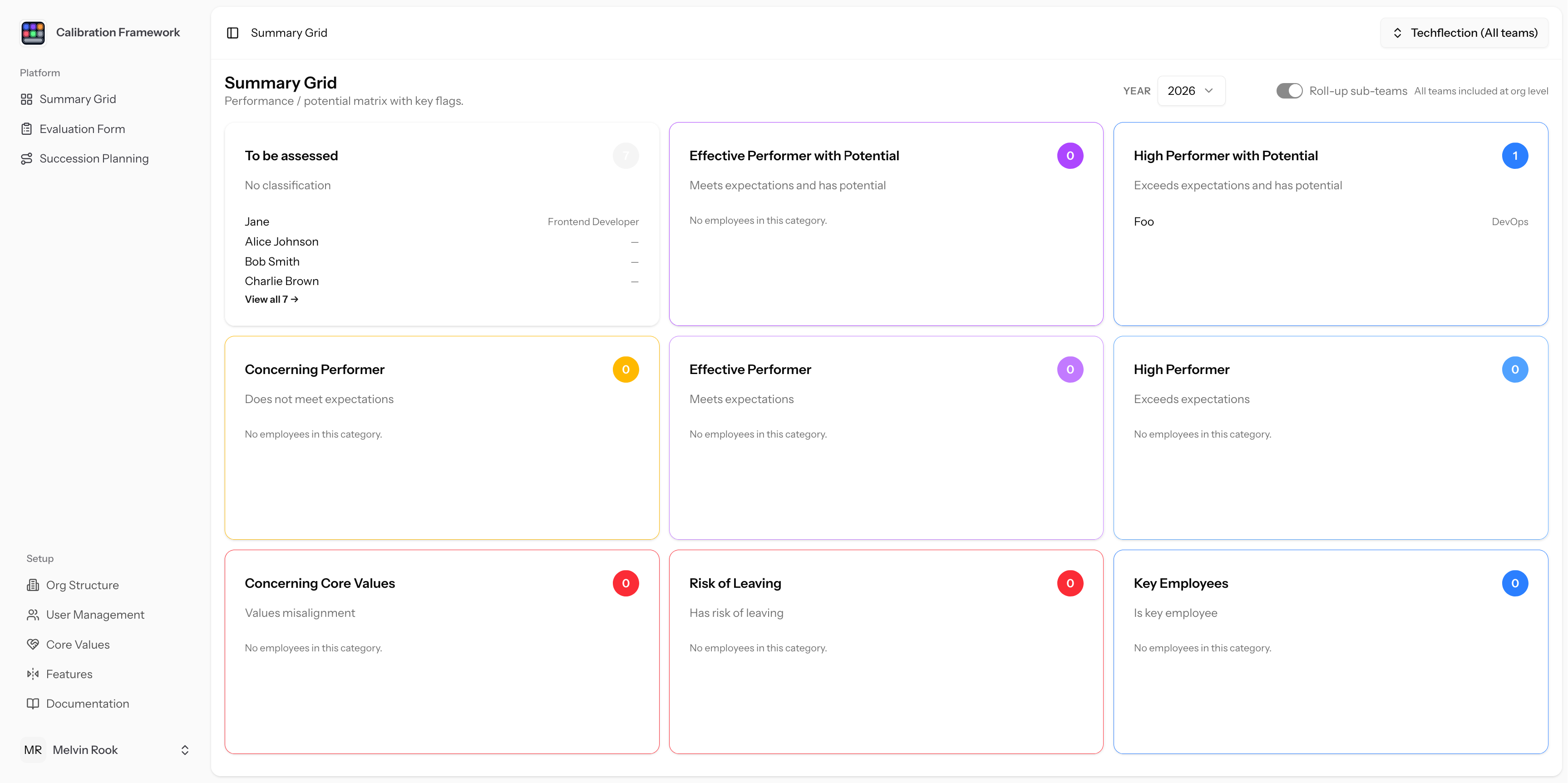Click the Effective Performer count badge
1568x783 pixels.
point(1070,370)
